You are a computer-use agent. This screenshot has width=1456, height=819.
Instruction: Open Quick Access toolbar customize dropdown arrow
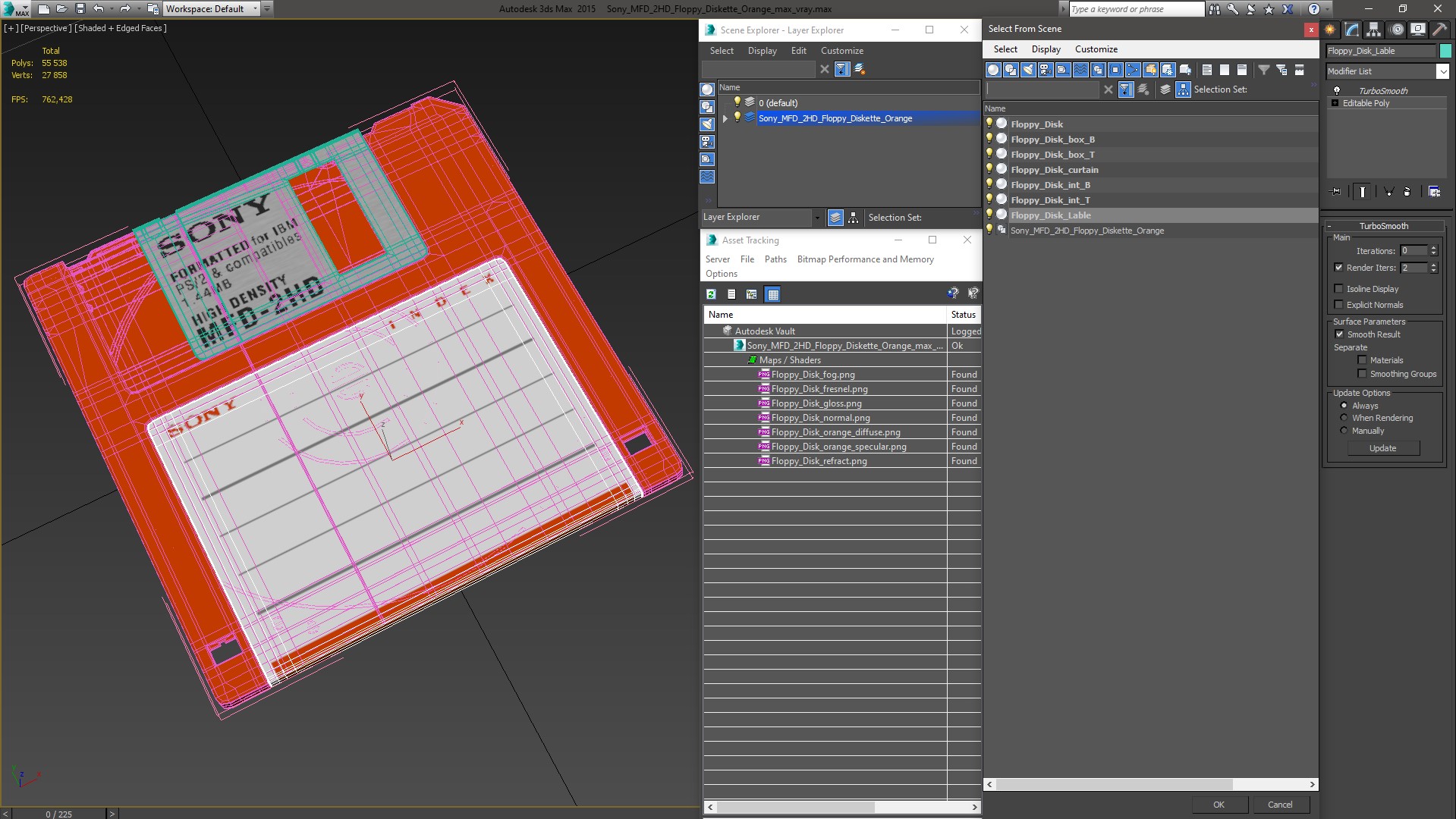pos(267,9)
